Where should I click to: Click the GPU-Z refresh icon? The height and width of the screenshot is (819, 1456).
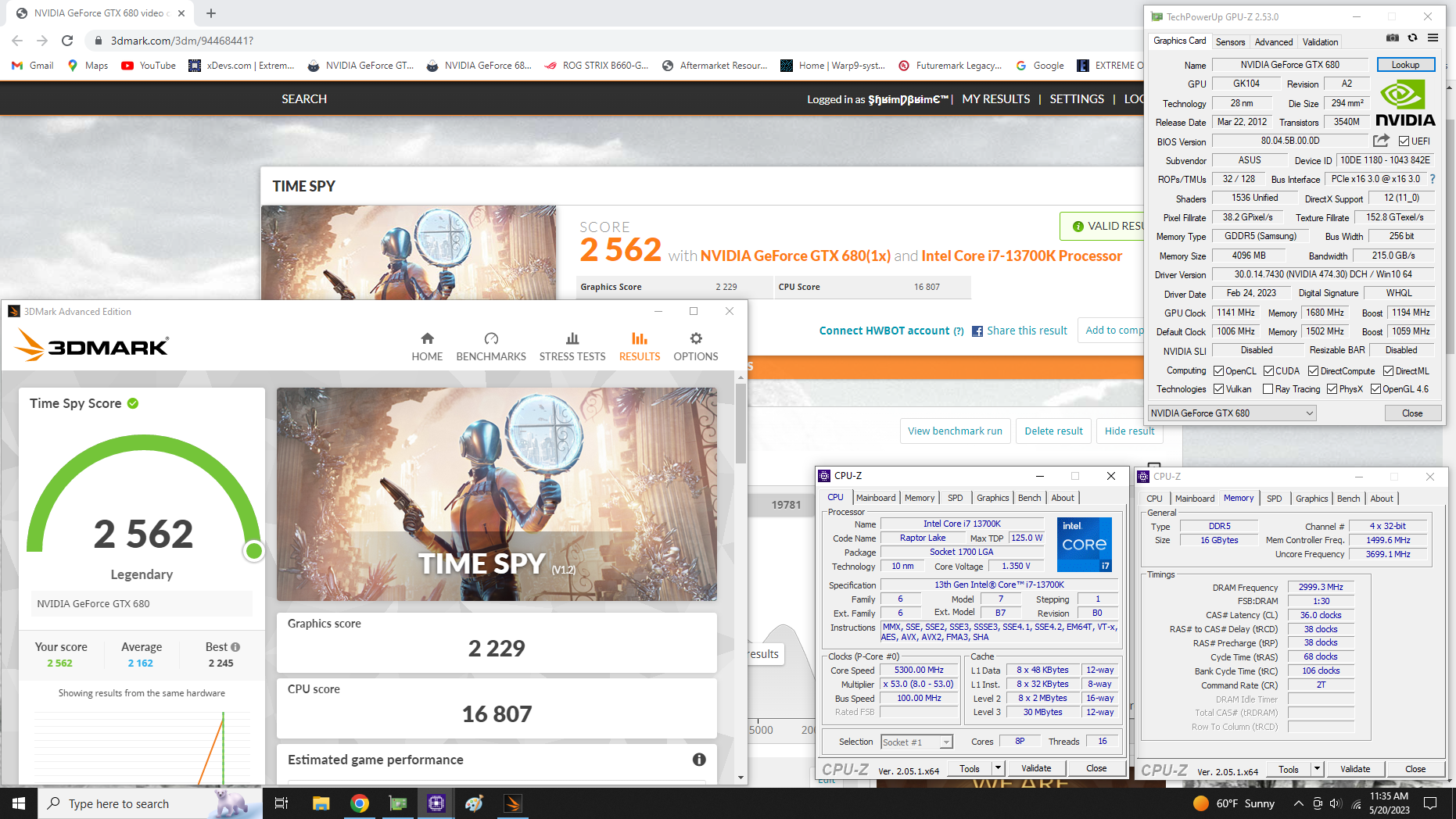pyautogui.click(x=1412, y=38)
